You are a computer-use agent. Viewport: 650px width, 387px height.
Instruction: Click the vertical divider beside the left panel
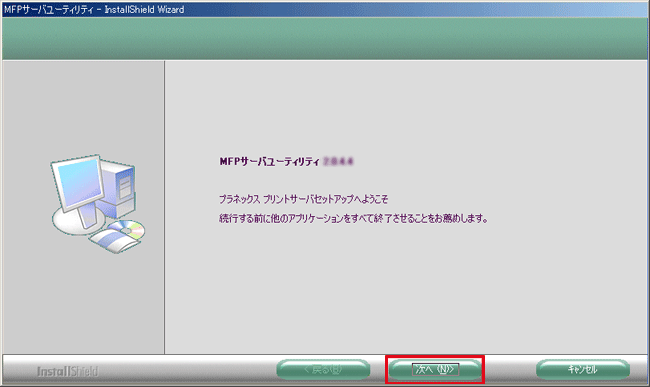click(x=165, y=207)
